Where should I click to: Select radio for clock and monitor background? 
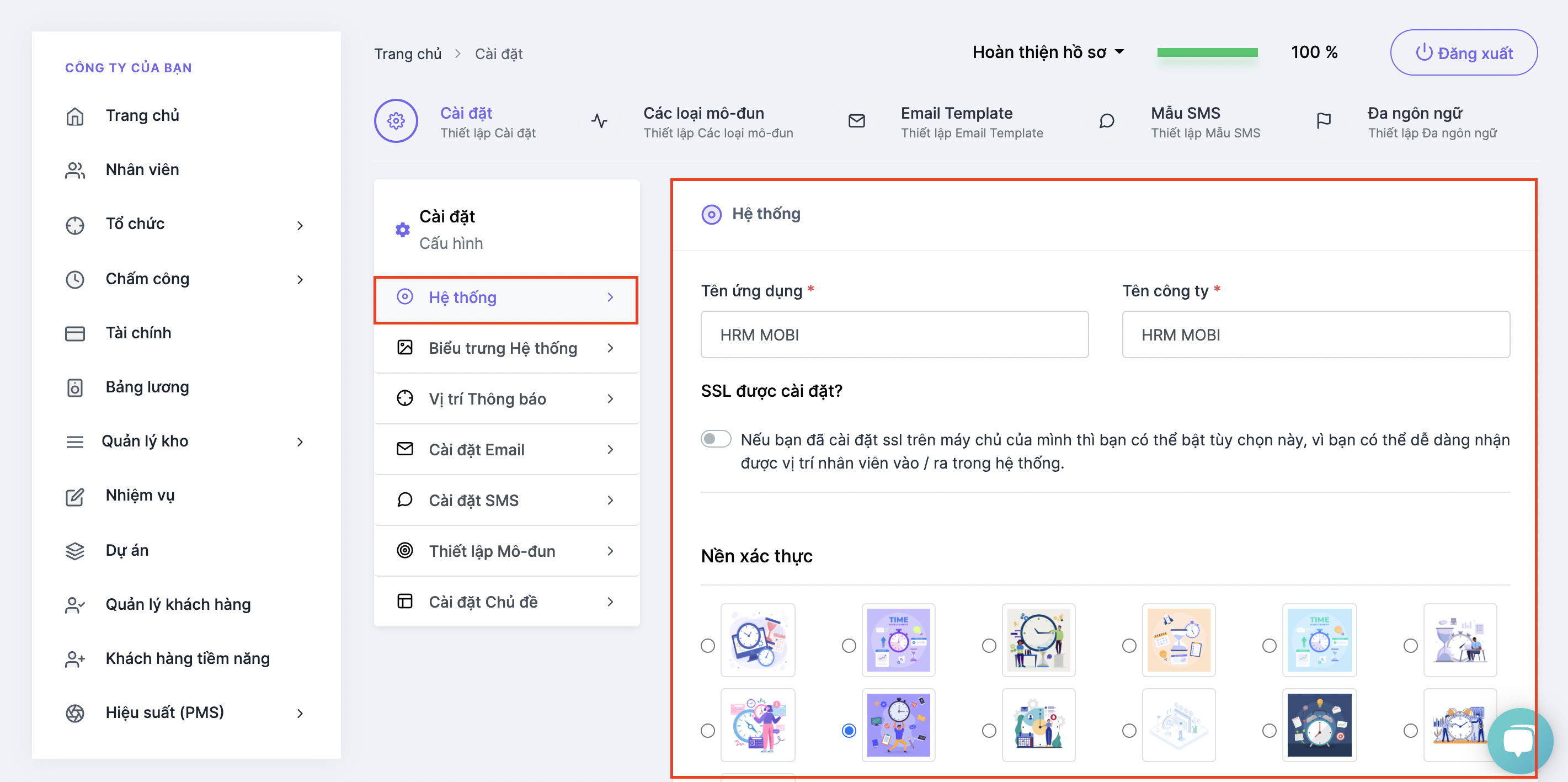[x=707, y=646]
